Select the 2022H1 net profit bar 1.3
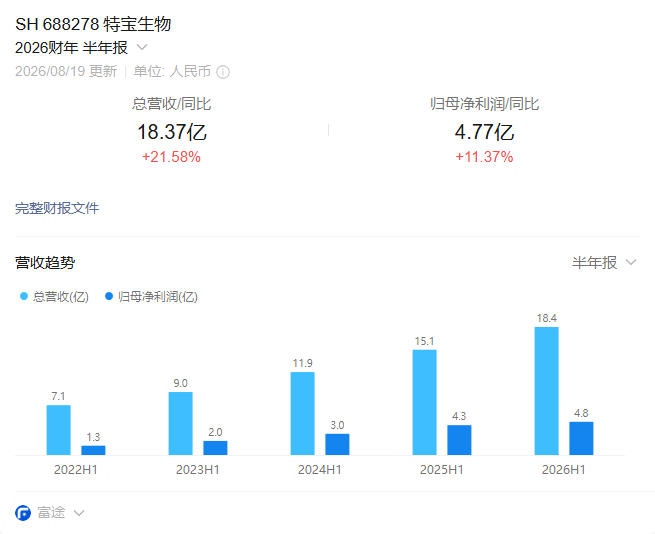Screen dimensions: 655x534 click(93, 450)
